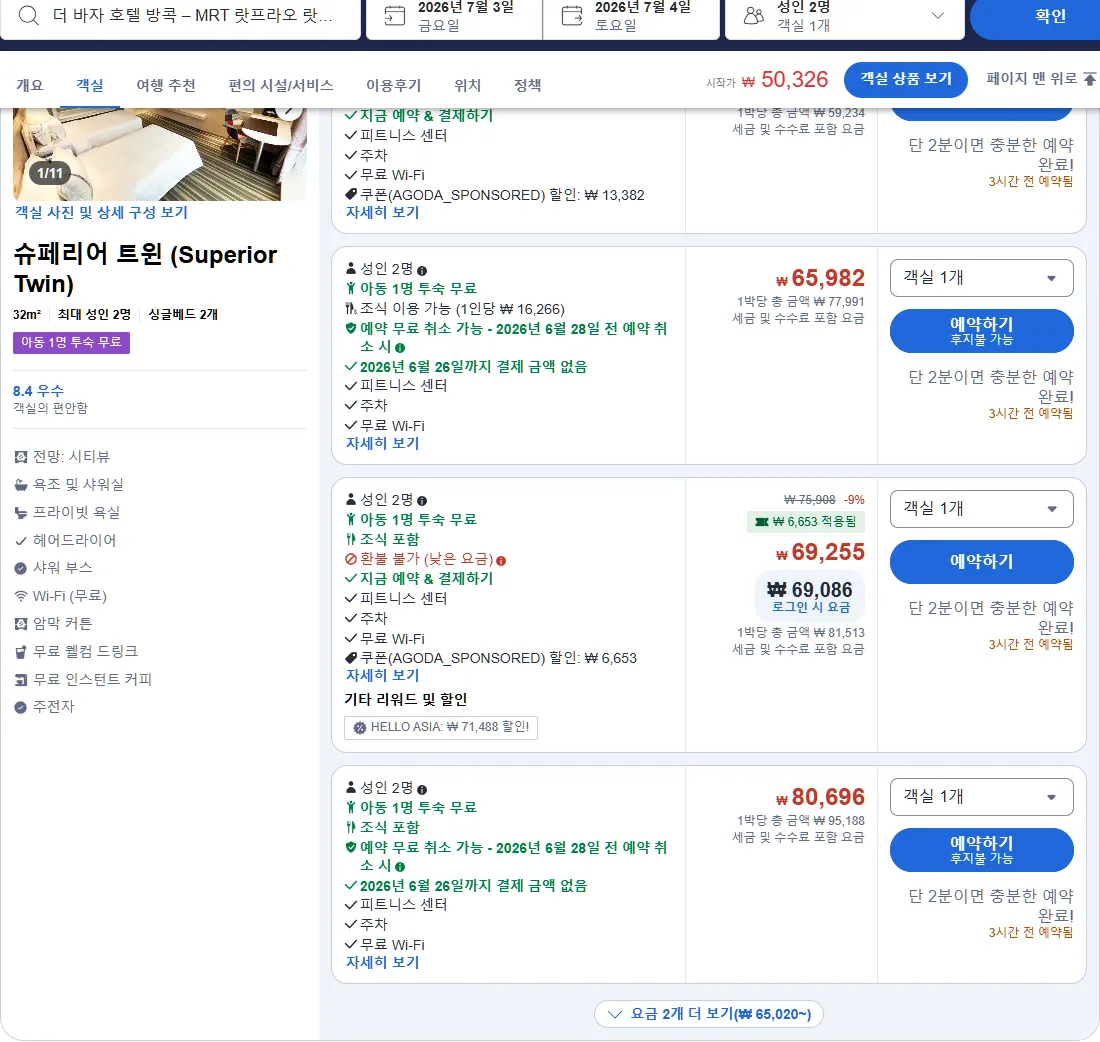
Task: Click the HELLO ASIA ₩71,488 할인 badge
Action: coord(441,728)
